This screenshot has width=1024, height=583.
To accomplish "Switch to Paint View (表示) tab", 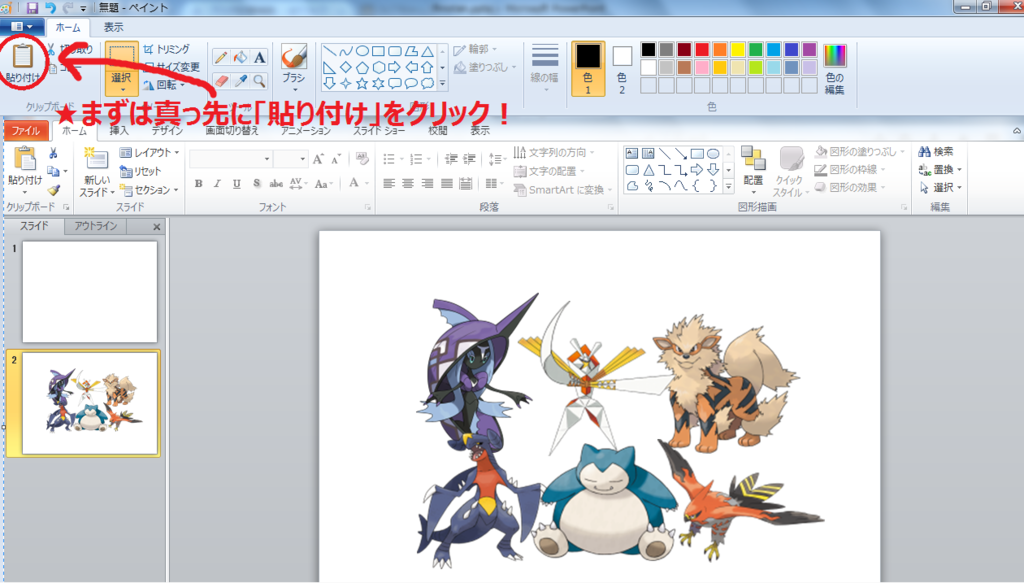I will 113,27.
